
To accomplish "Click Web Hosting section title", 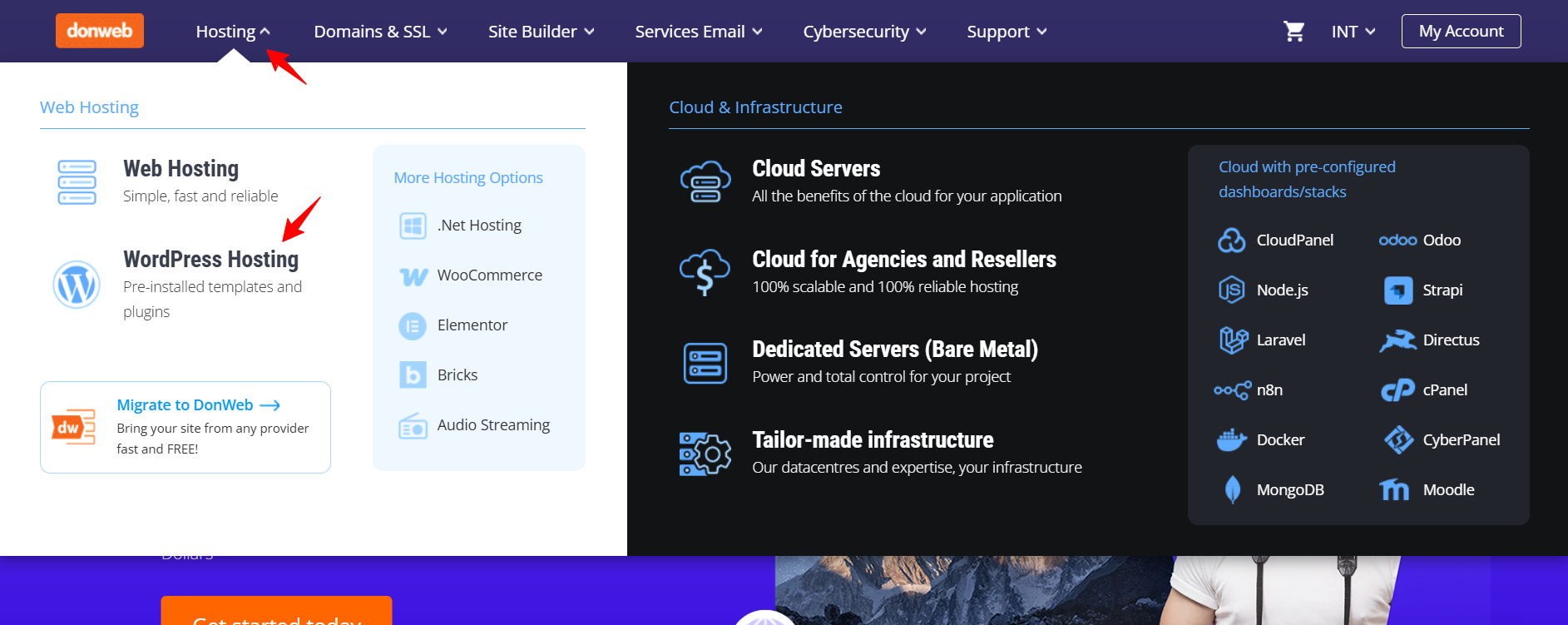I will [x=89, y=107].
